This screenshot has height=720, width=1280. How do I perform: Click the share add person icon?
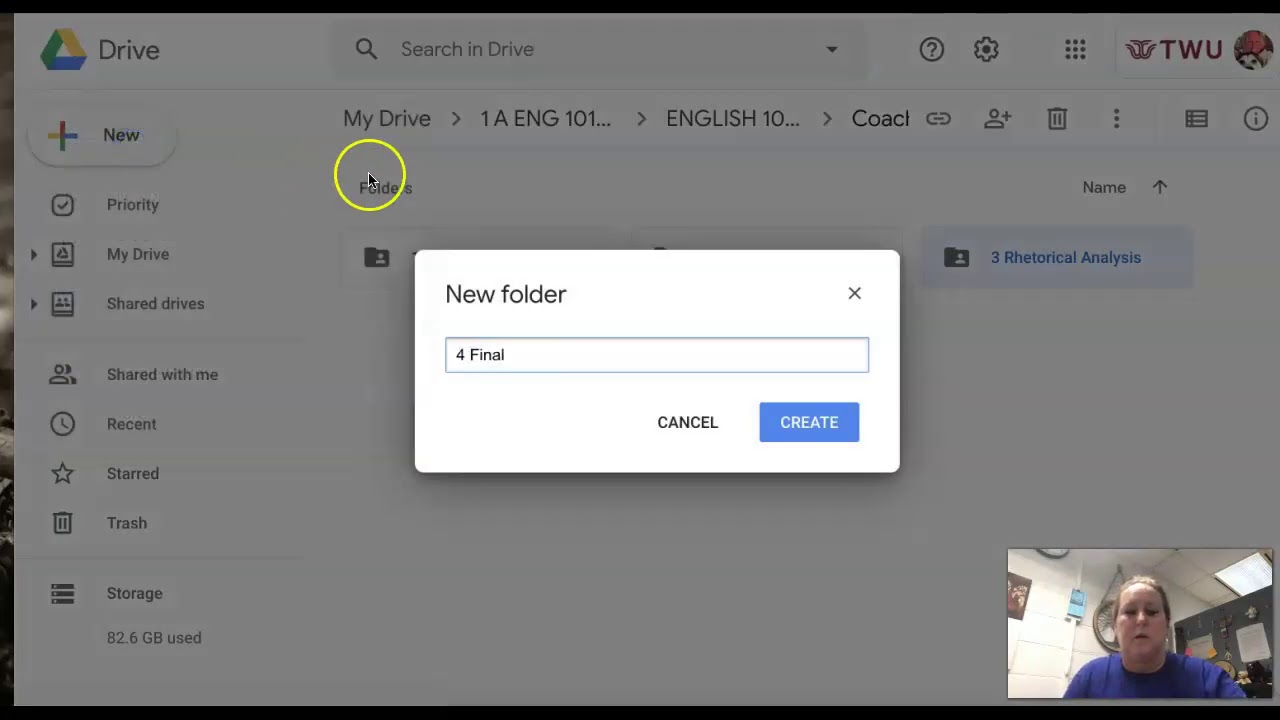pyautogui.click(x=997, y=119)
